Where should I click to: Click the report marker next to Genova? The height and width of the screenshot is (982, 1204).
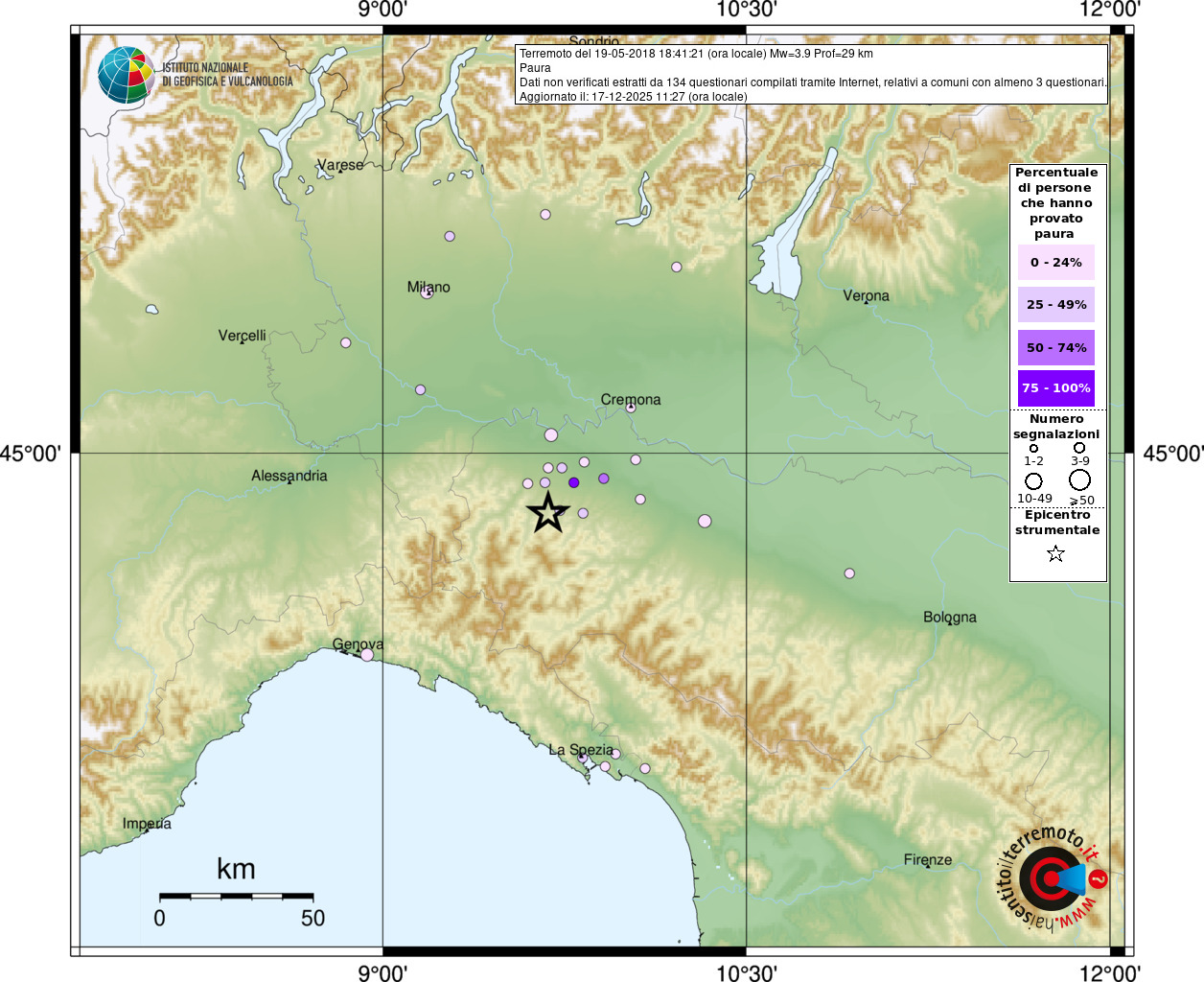click(x=367, y=655)
